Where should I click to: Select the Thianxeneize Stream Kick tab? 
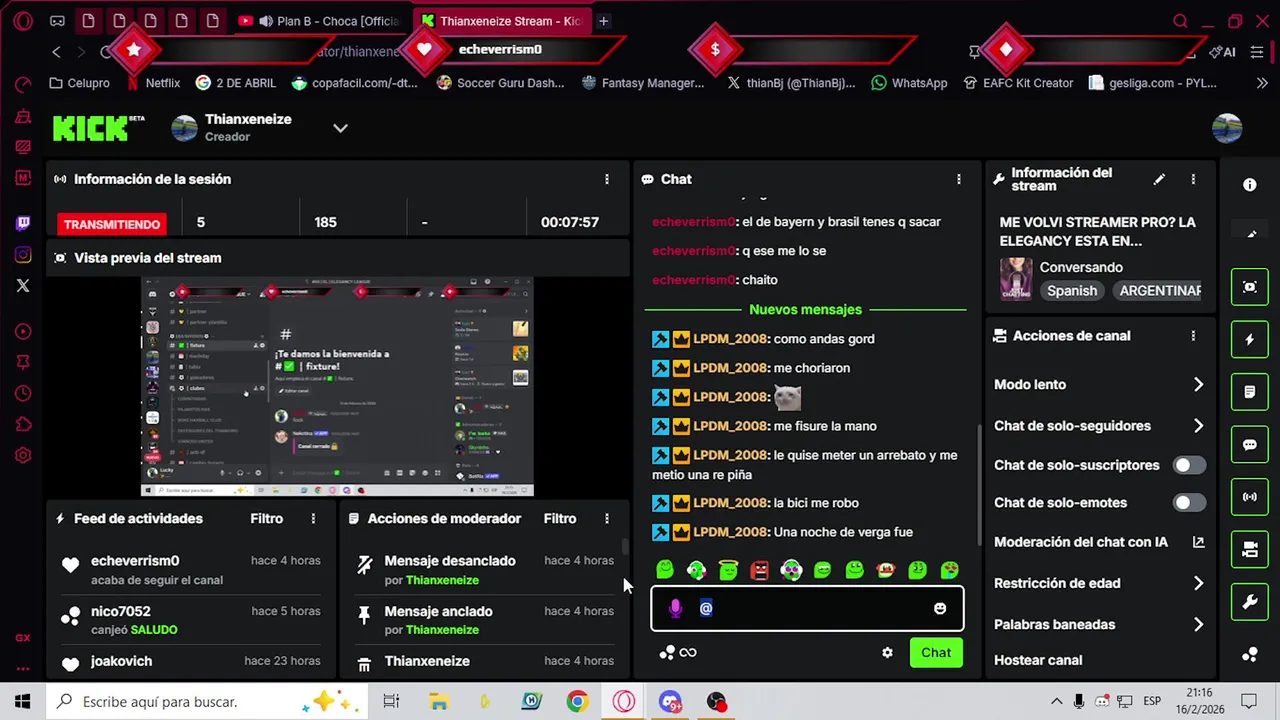(x=500, y=21)
